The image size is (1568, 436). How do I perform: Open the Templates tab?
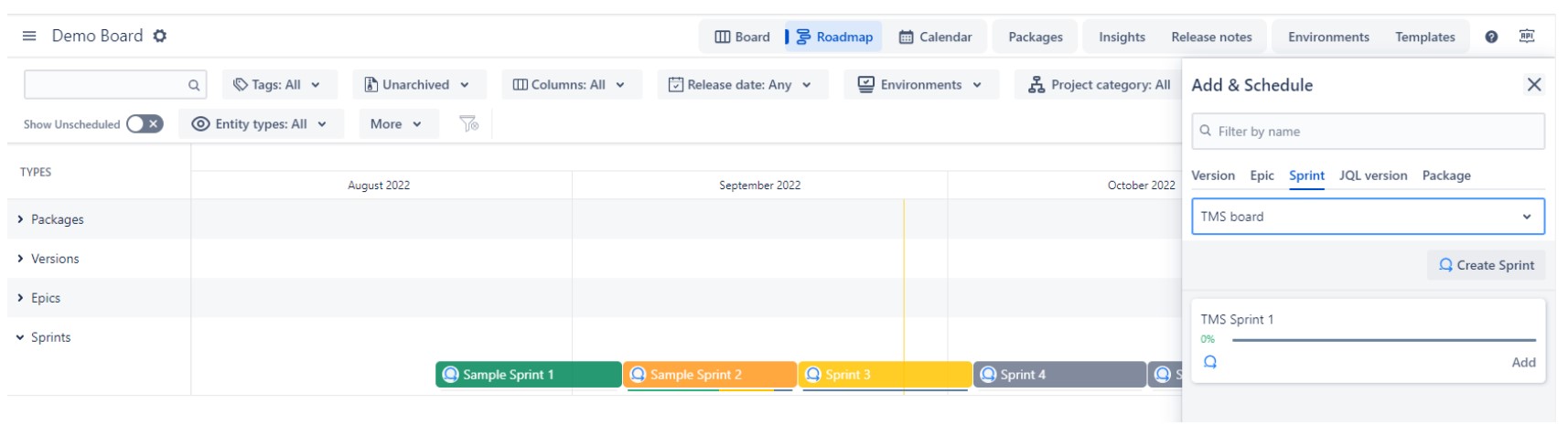1424,37
